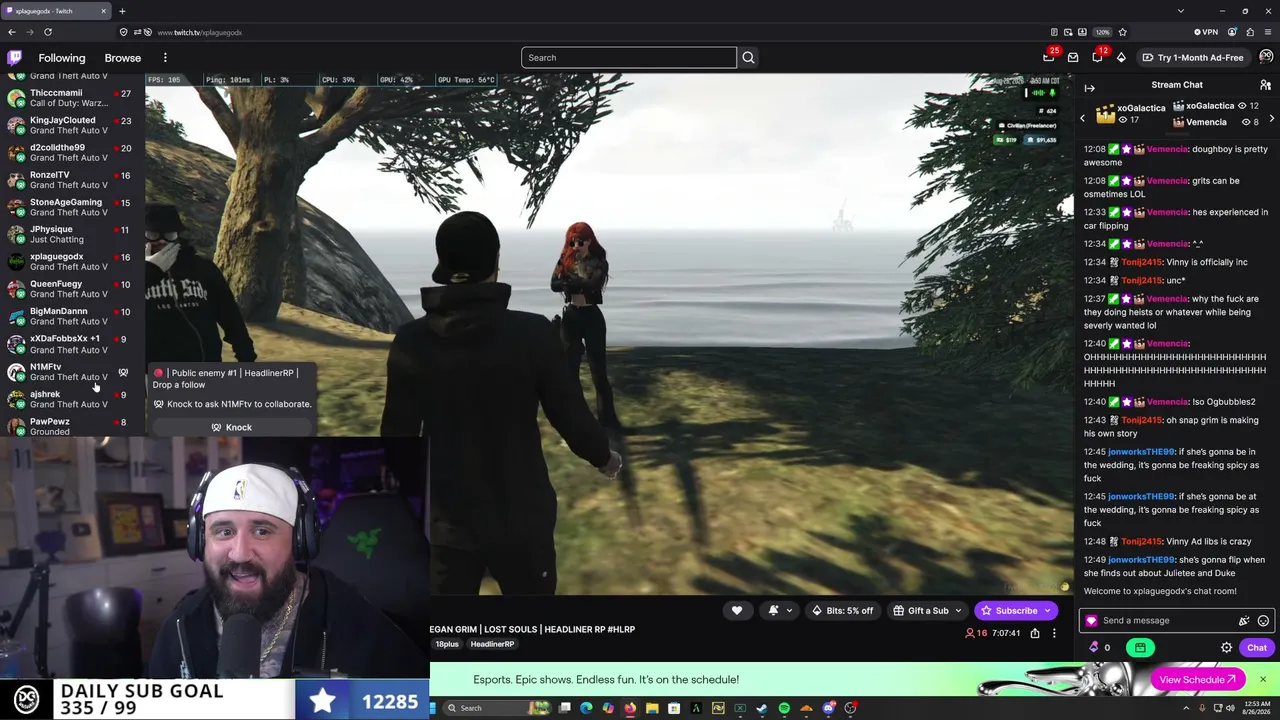
Task: Click the 120% zoom level indicator
Action: point(1102,32)
